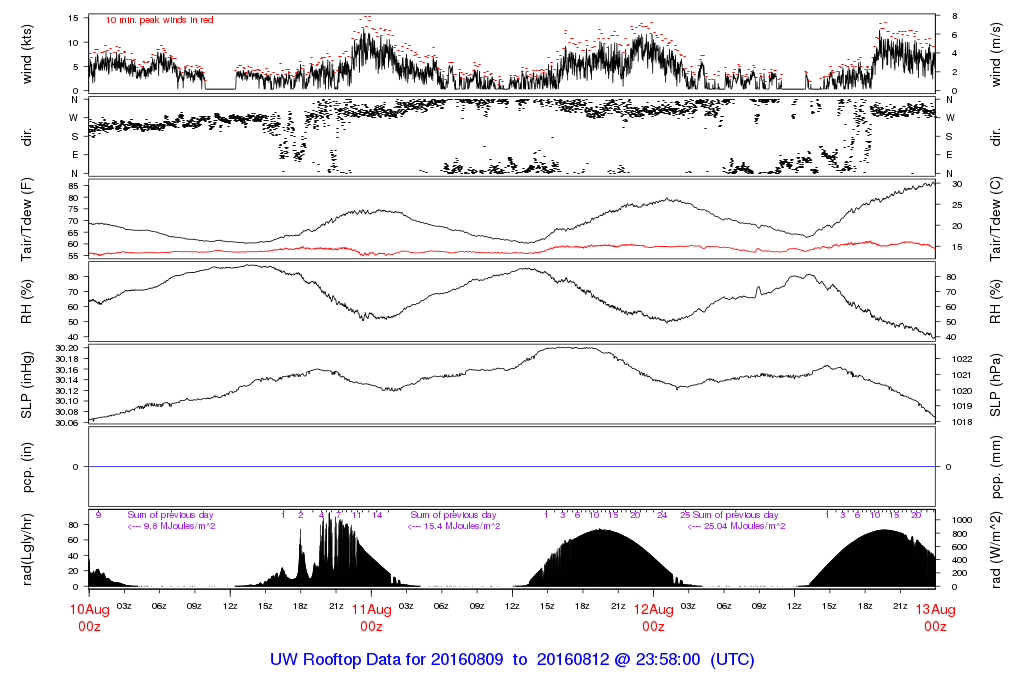The height and width of the screenshot is (700, 1024).
Task: Click the "30.06" tick on SLP axis
Action: click(67, 422)
